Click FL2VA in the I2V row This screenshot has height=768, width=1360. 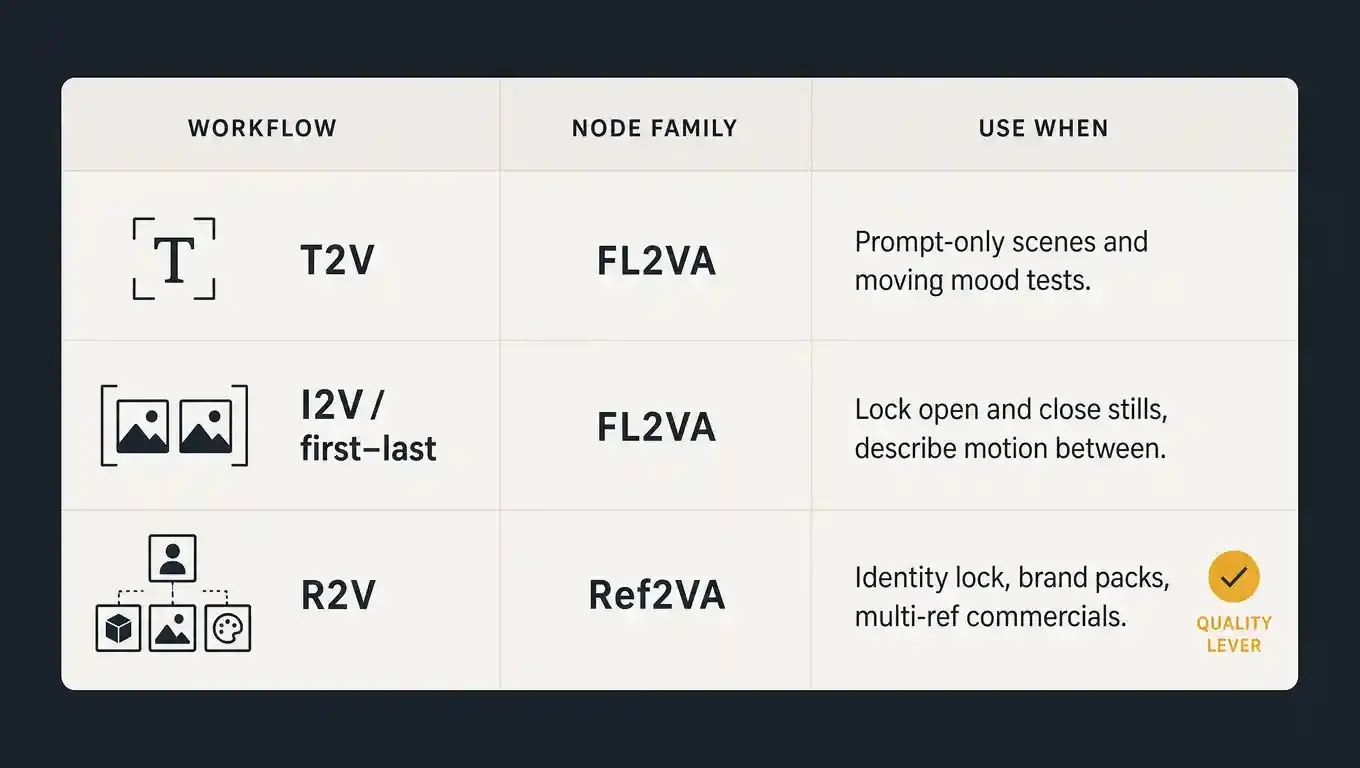pyautogui.click(x=656, y=427)
